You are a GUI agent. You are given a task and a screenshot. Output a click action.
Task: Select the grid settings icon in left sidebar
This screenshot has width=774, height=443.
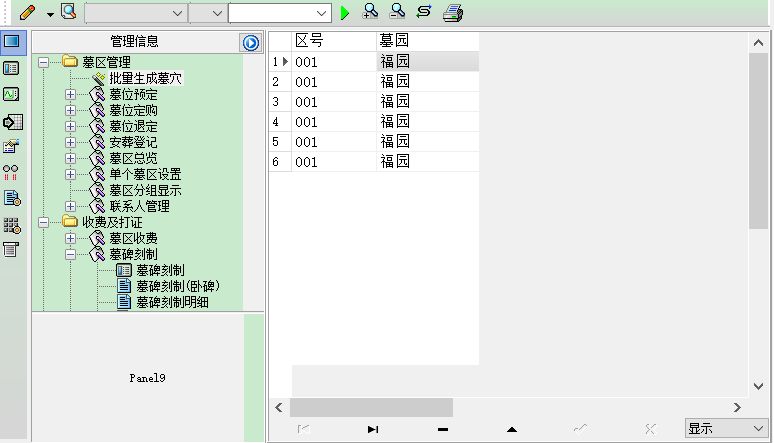pos(12,226)
